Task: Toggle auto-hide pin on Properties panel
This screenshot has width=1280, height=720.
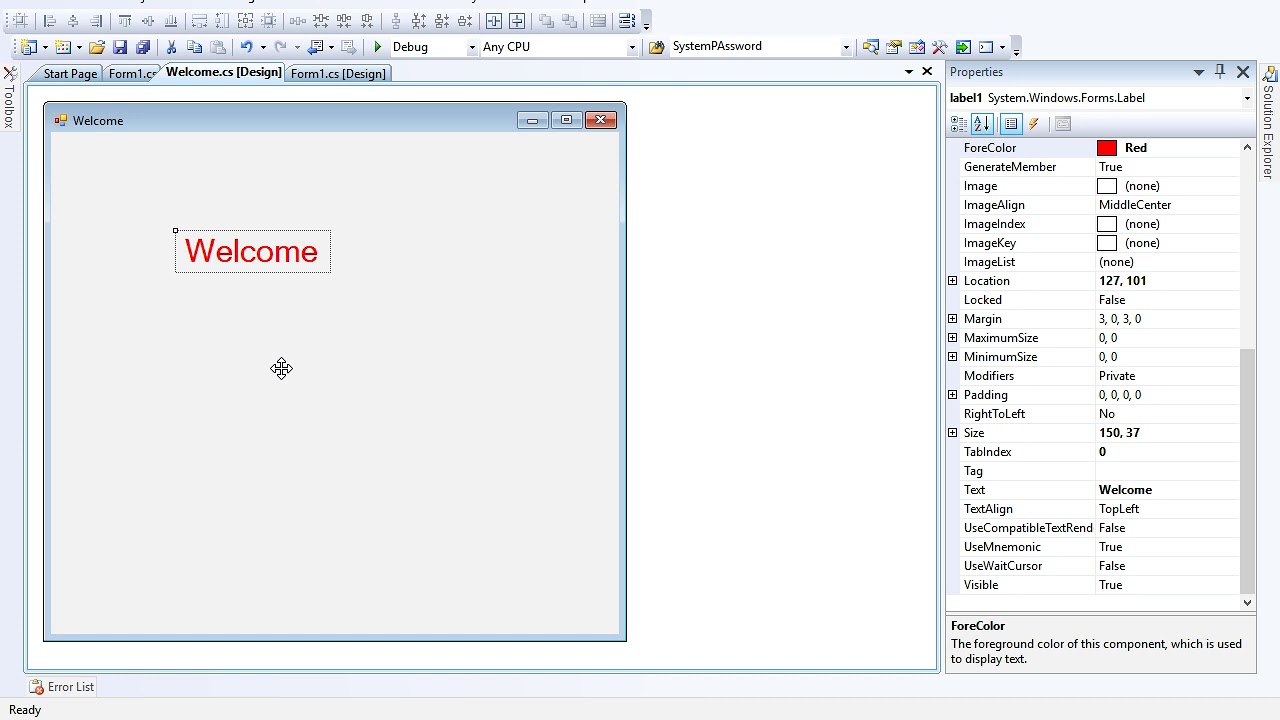Action: coord(1220,71)
